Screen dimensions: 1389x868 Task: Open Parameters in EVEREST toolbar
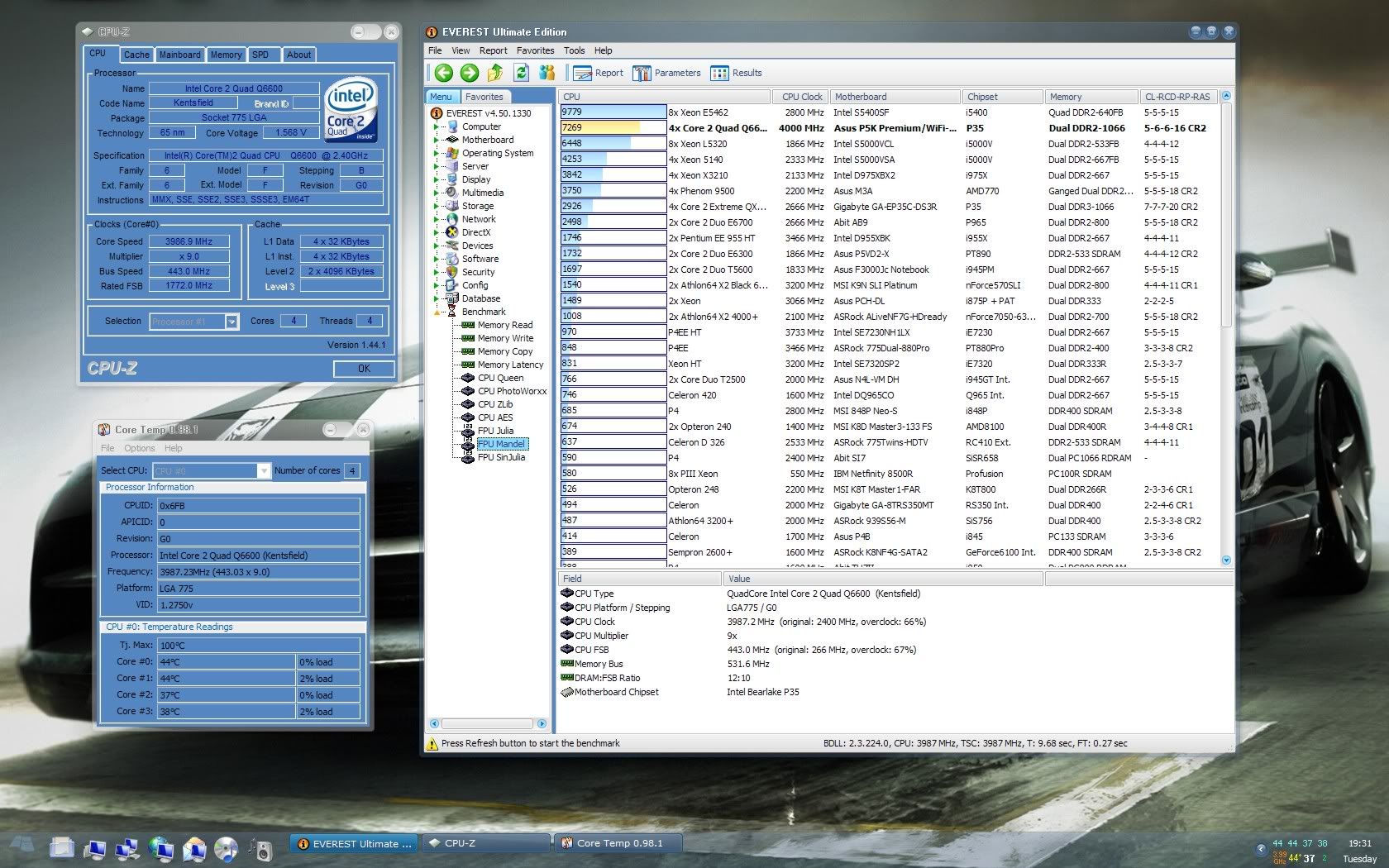point(666,73)
